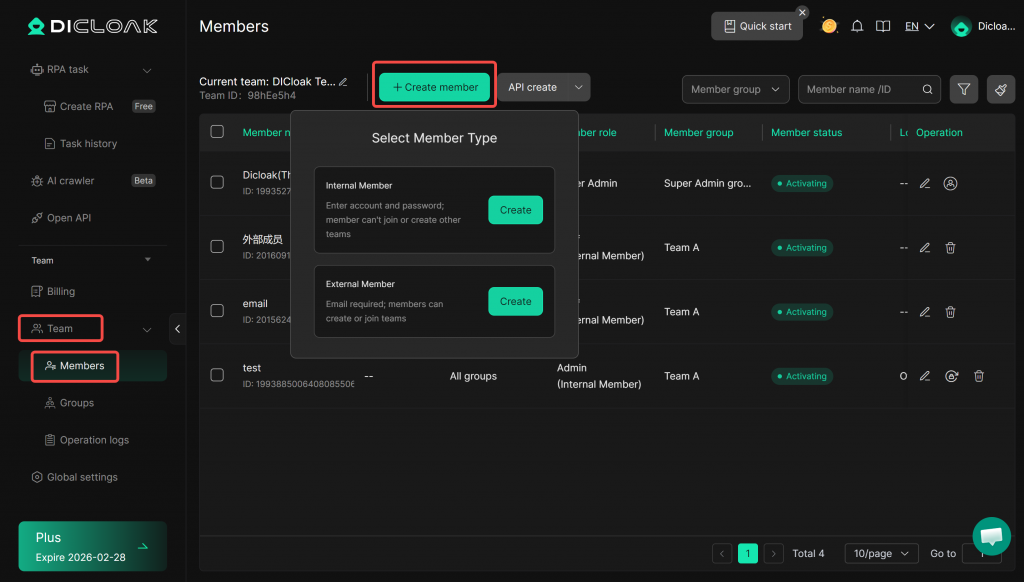1024x582 pixels.
Task: Expand the 10/page pagination dropdown
Action: pyautogui.click(x=881, y=553)
